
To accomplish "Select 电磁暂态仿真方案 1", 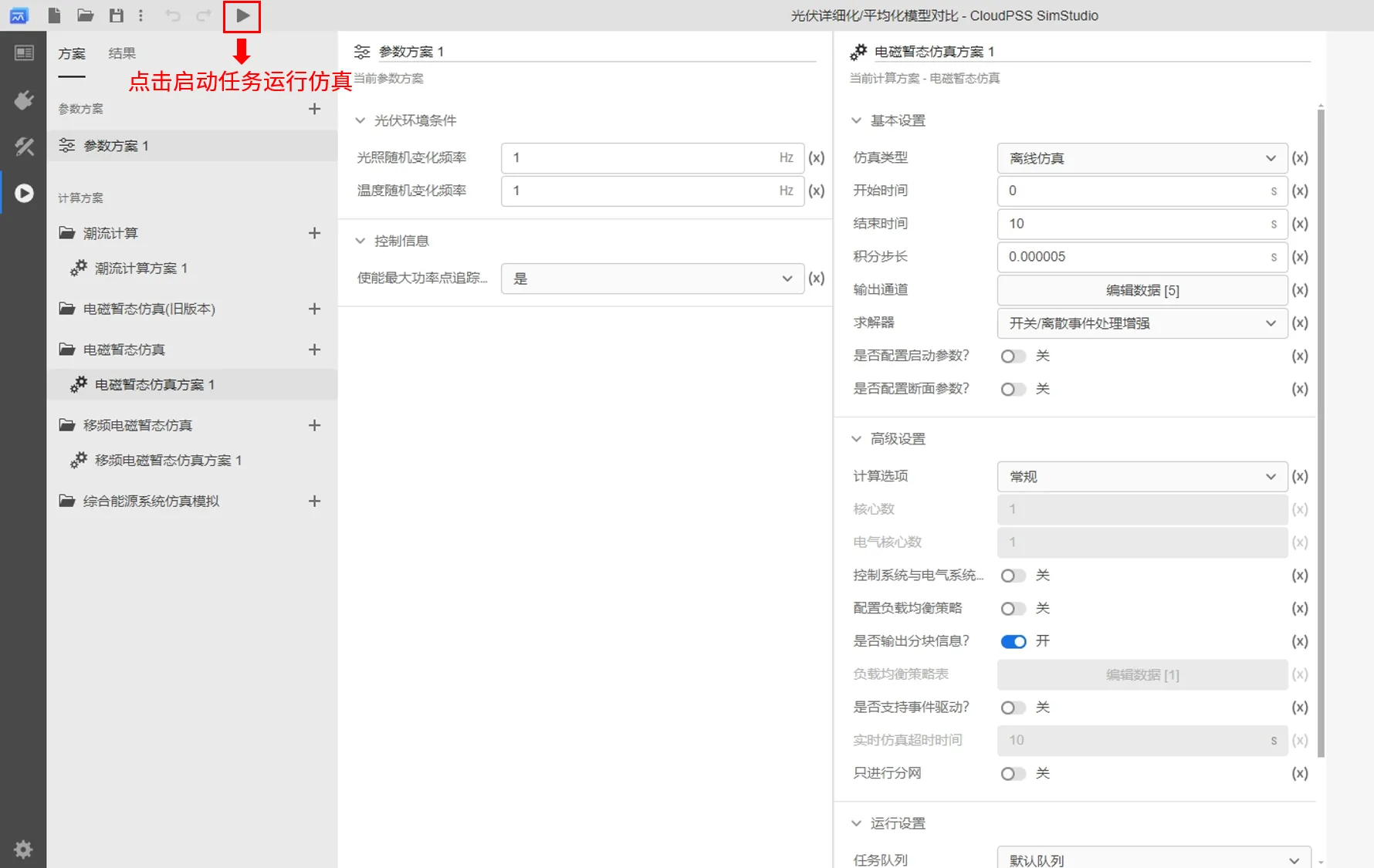I will (192, 384).
